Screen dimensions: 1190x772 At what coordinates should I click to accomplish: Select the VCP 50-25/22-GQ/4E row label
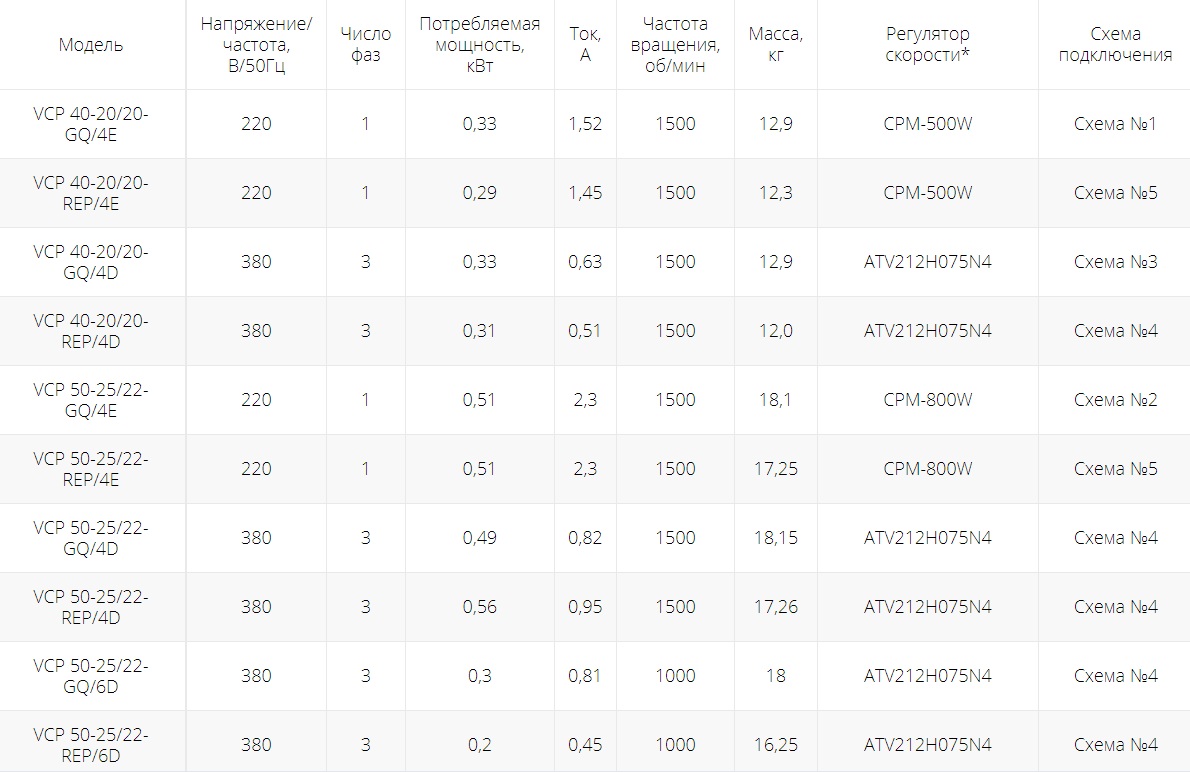point(90,400)
